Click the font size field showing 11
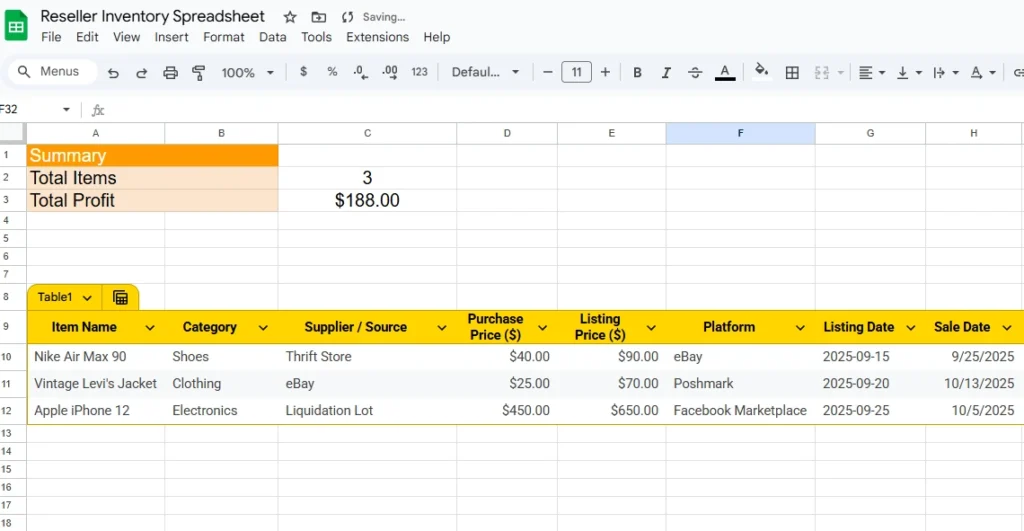Screen dimensions: 1024x531 coord(577,72)
